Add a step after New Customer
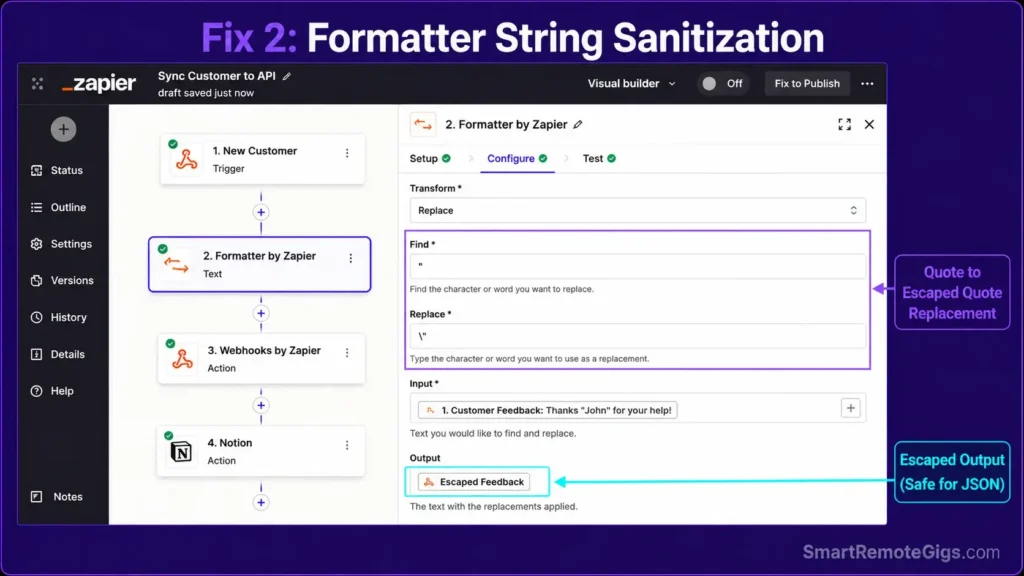Screen dimensions: 1024x576 click(x=261, y=212)
